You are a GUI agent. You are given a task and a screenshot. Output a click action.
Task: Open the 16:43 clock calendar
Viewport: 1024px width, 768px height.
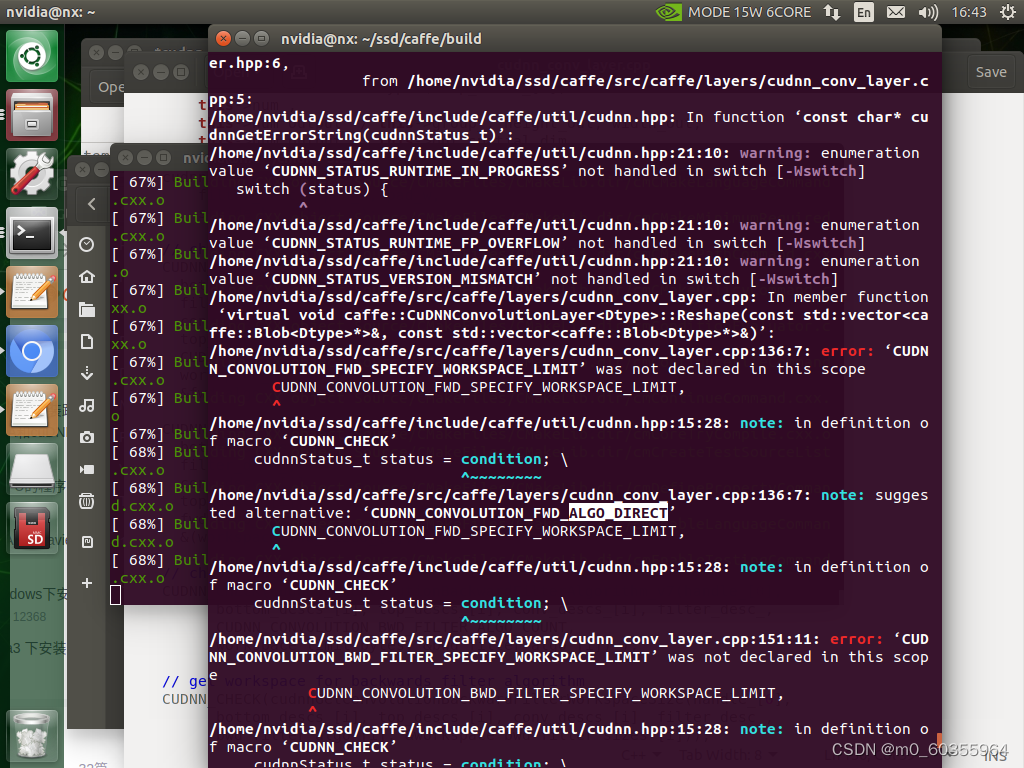[x=969, y=12]
